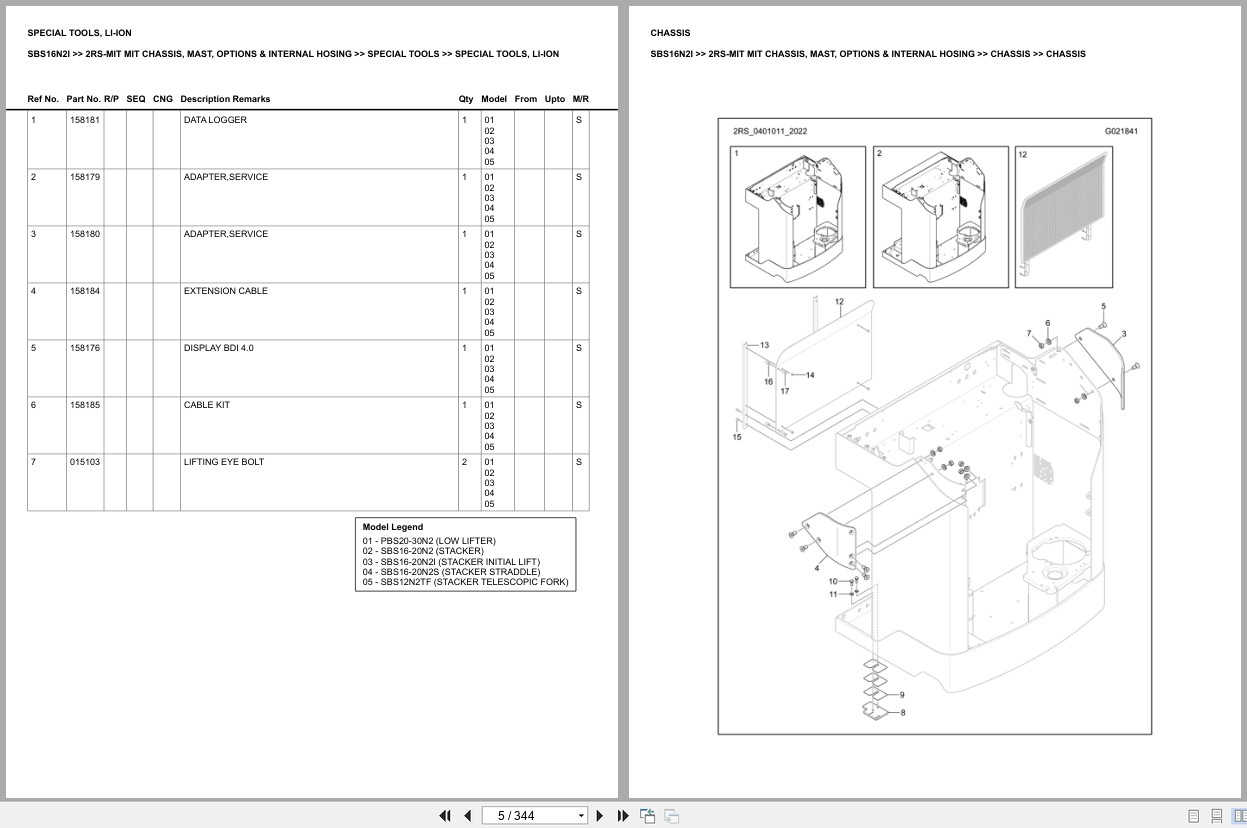Jump to the last page
The height and width of the screenshot is (828, 1247).
pos(623,816)
